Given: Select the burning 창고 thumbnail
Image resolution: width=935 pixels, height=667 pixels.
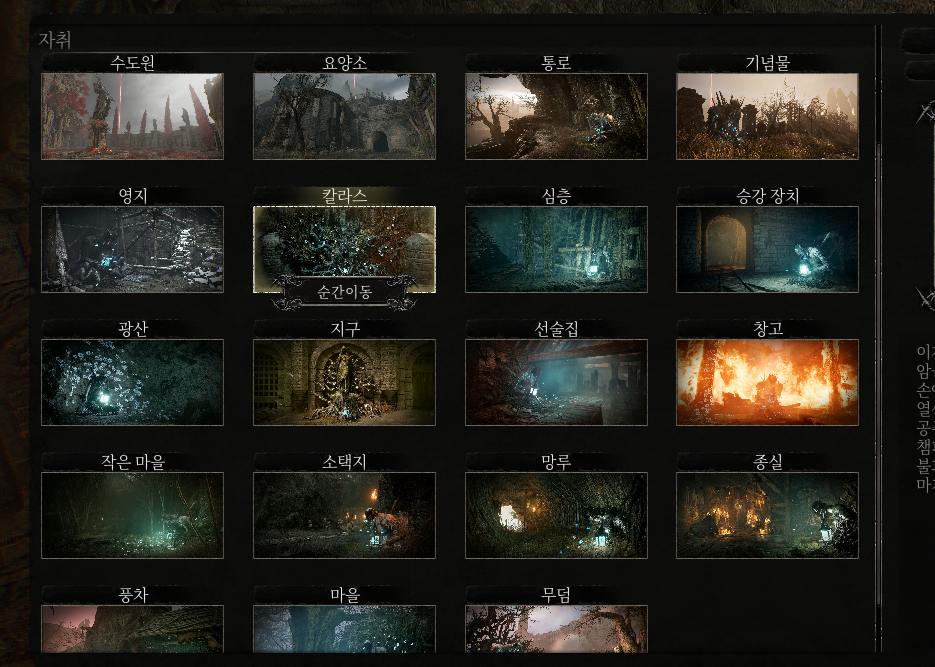Looking at the screenshot, I should click(x=767, y=382).
